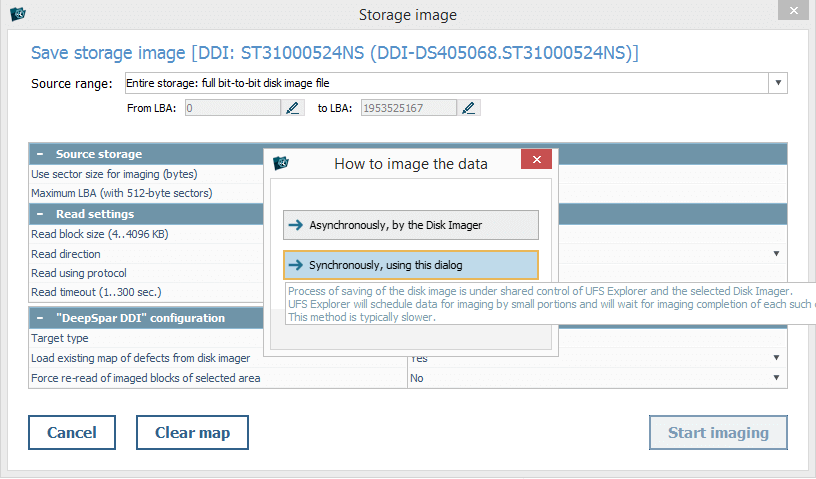Close the How to image the data dialog
816x479 pixels.
pyautogui.click(x=537, y=162)
